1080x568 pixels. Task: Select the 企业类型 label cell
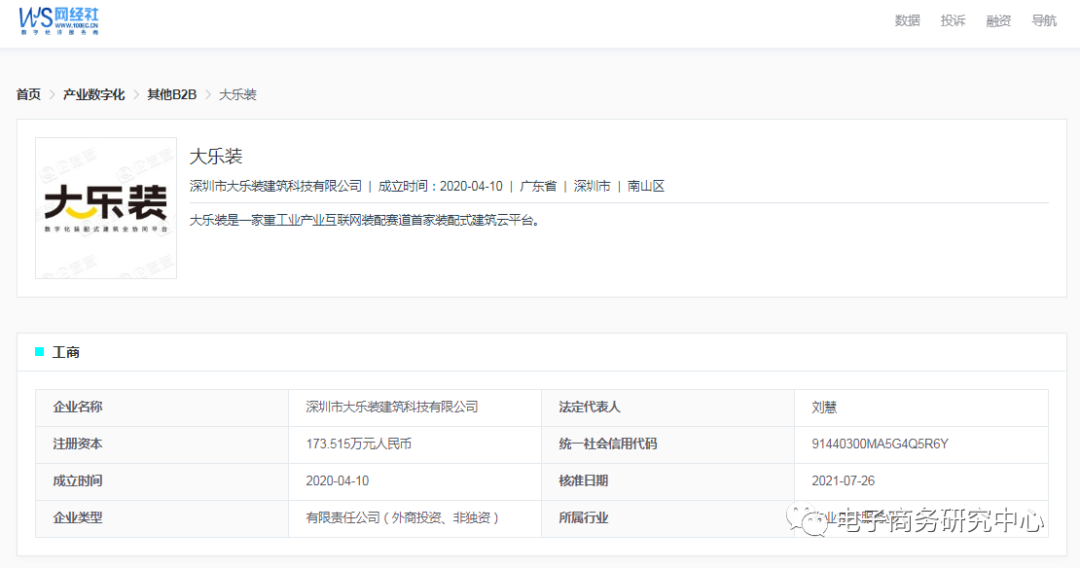point(162,518)
